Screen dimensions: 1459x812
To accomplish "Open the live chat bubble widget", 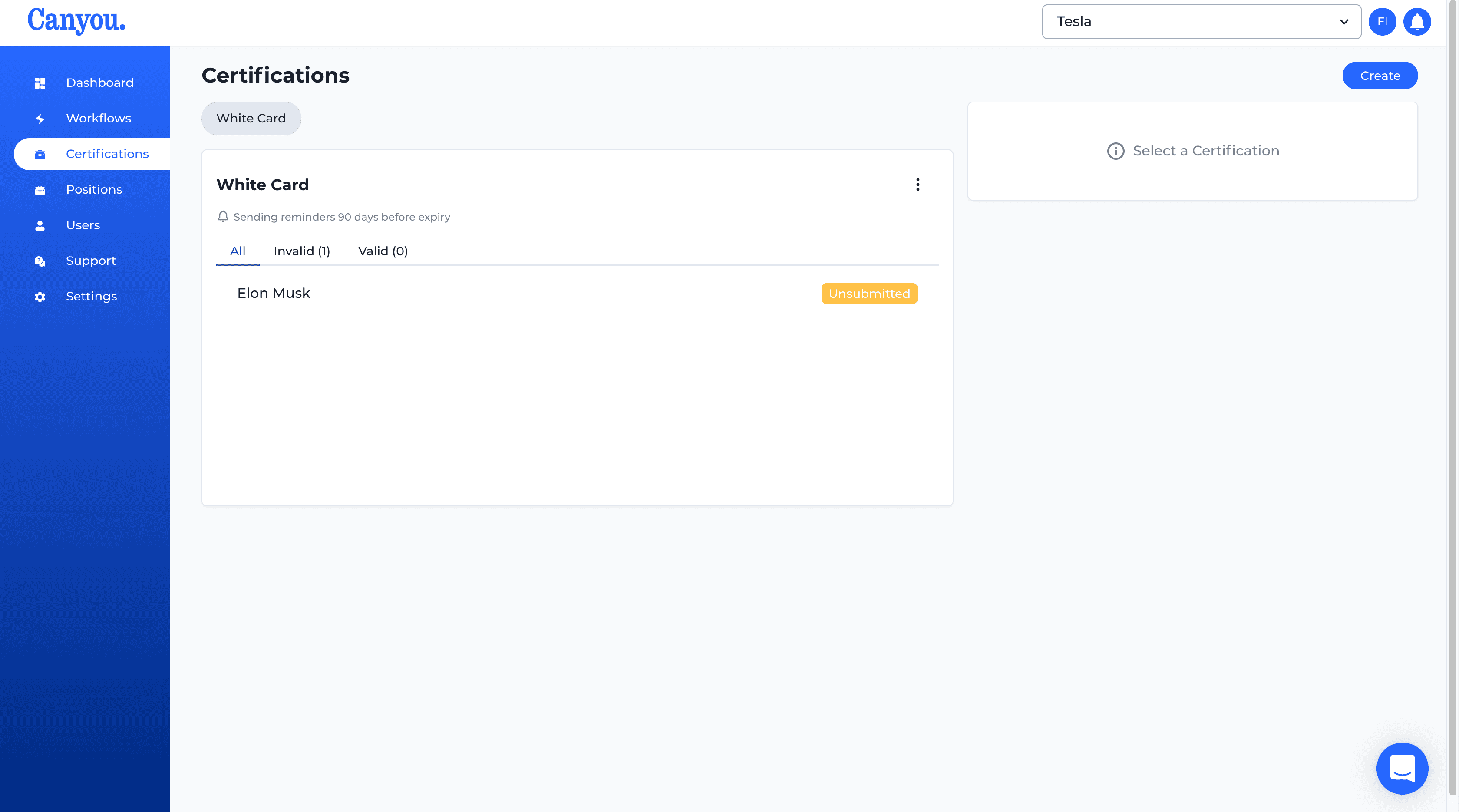I will 1403,768.
